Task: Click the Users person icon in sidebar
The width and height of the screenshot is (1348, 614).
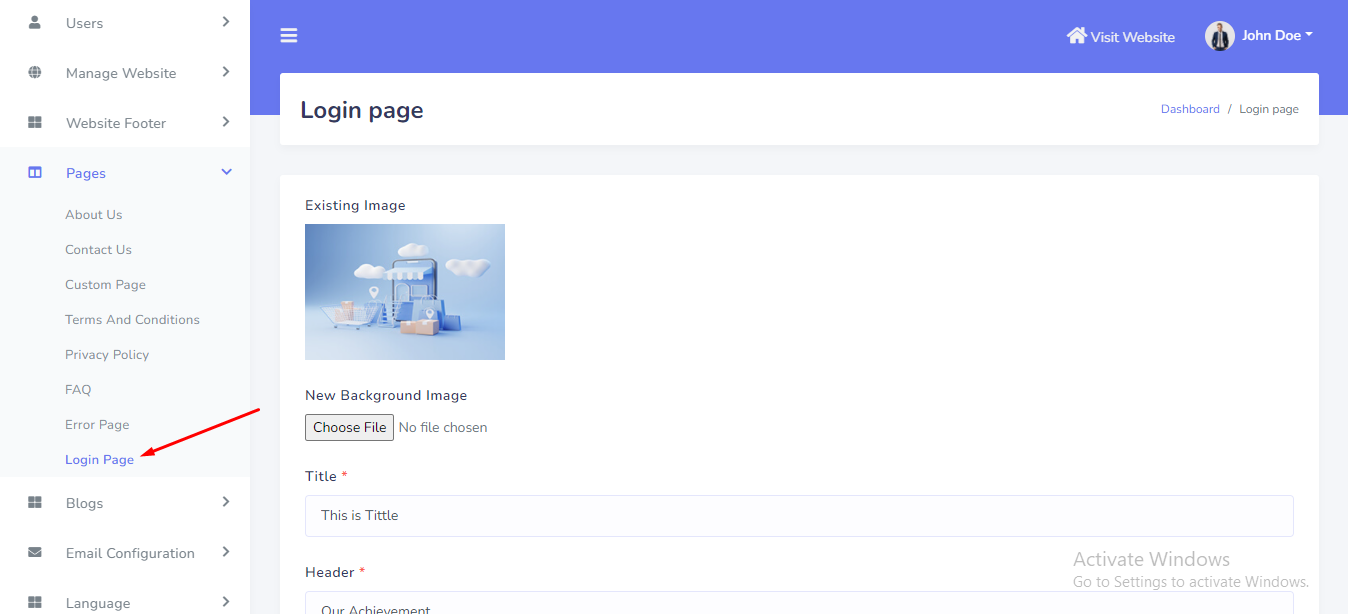Action: pos(35,22)
